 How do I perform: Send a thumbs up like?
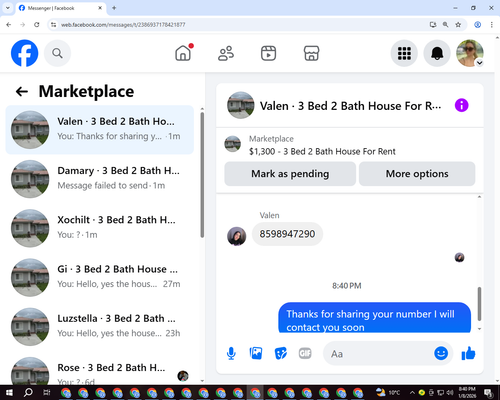pyautogui.click(x=468, y=353)
